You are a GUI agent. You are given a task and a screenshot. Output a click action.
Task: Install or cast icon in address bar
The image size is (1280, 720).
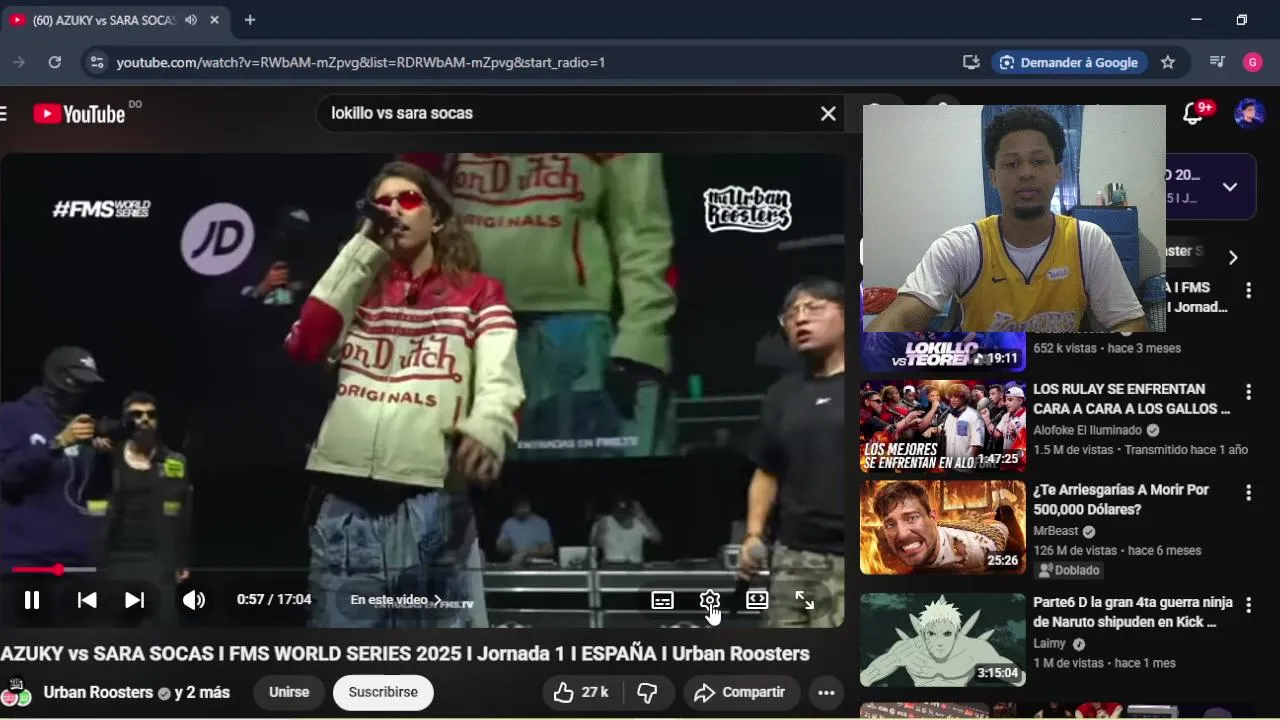(971, 62)
